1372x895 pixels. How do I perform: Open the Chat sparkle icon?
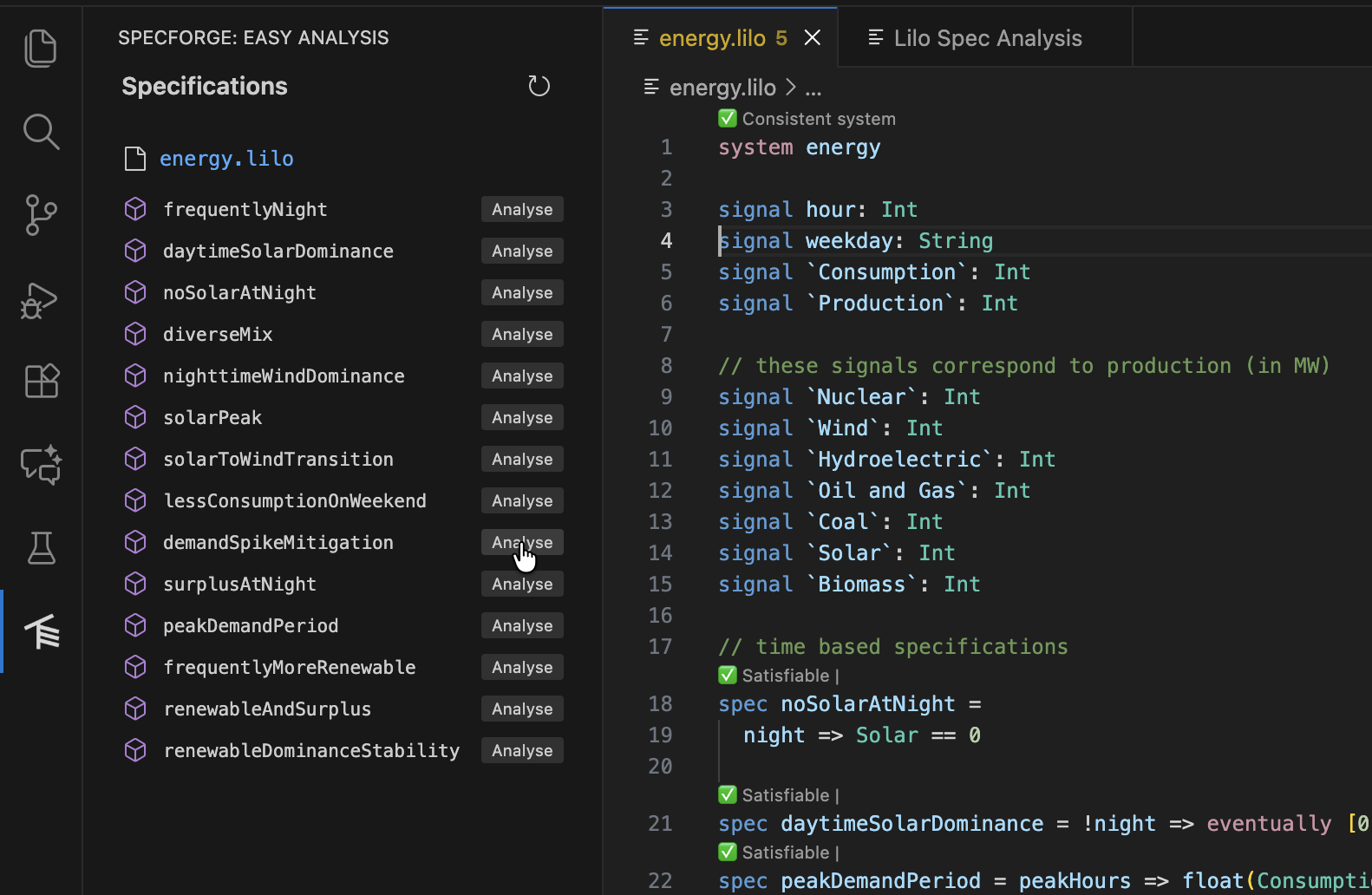41,465
